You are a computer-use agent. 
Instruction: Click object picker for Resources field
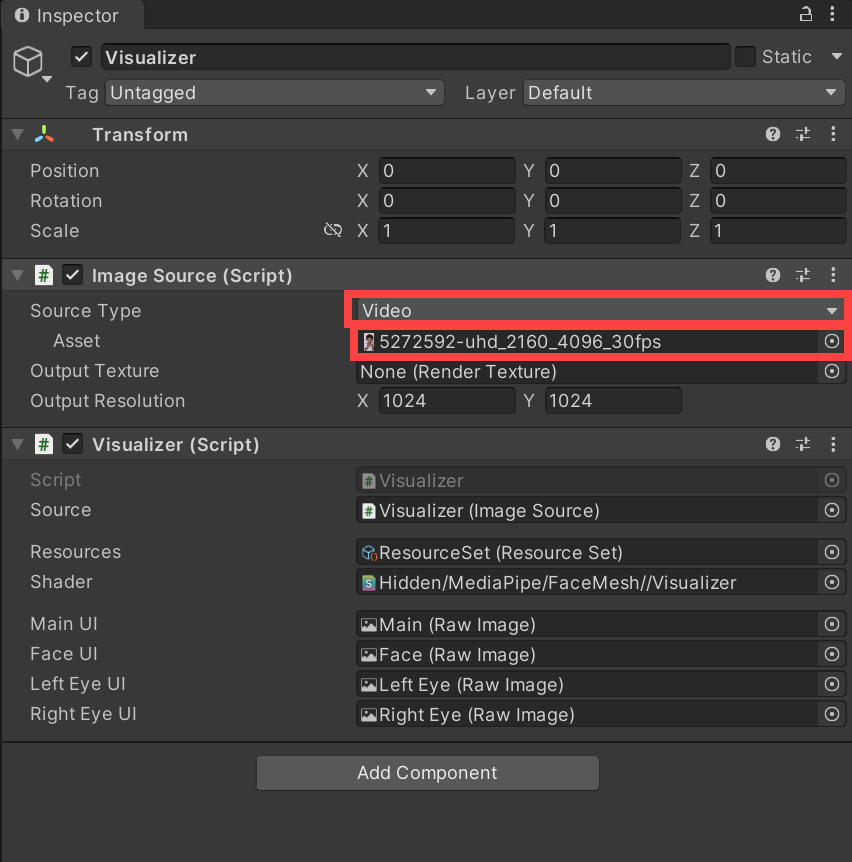pyautogui.click(x=832, y=552)
